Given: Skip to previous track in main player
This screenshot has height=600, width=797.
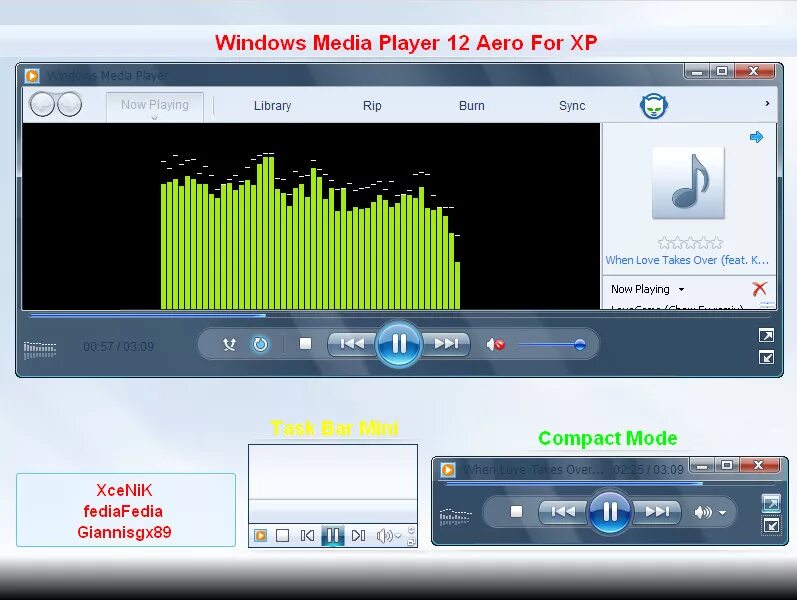Looking at the screenshot, I should pyautogui.click(x=352, y=344).
